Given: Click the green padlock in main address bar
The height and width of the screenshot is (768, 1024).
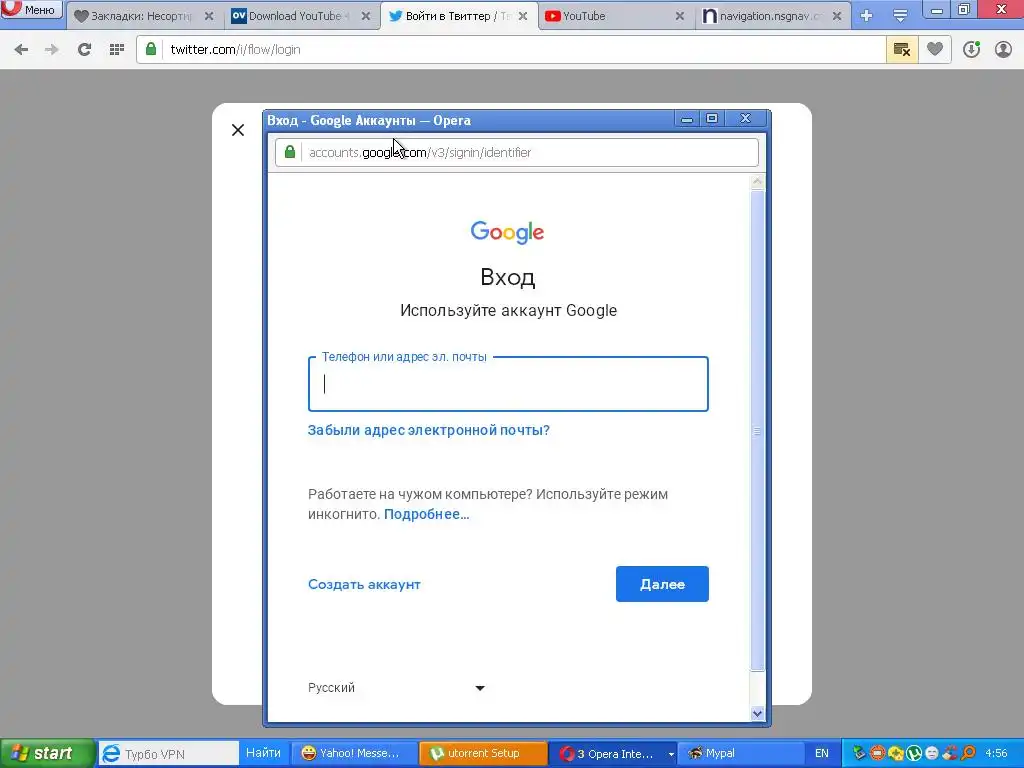Looking at the screenshot, I should pos(151,49).
